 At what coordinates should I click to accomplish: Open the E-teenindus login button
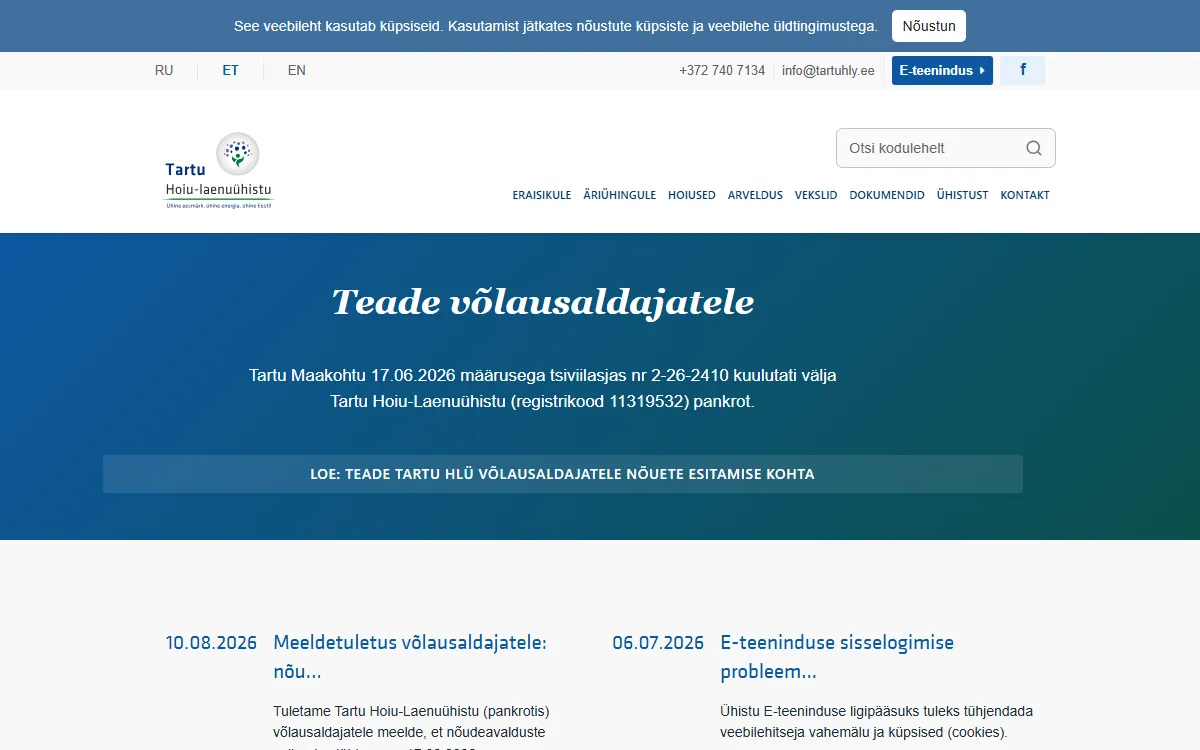pos(942,70)
